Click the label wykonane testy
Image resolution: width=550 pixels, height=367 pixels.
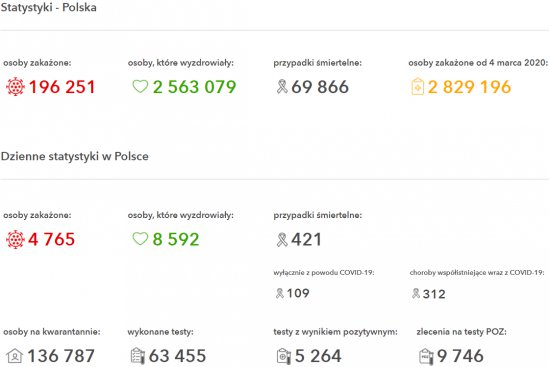pyautogui.click(x=160, y=332)
